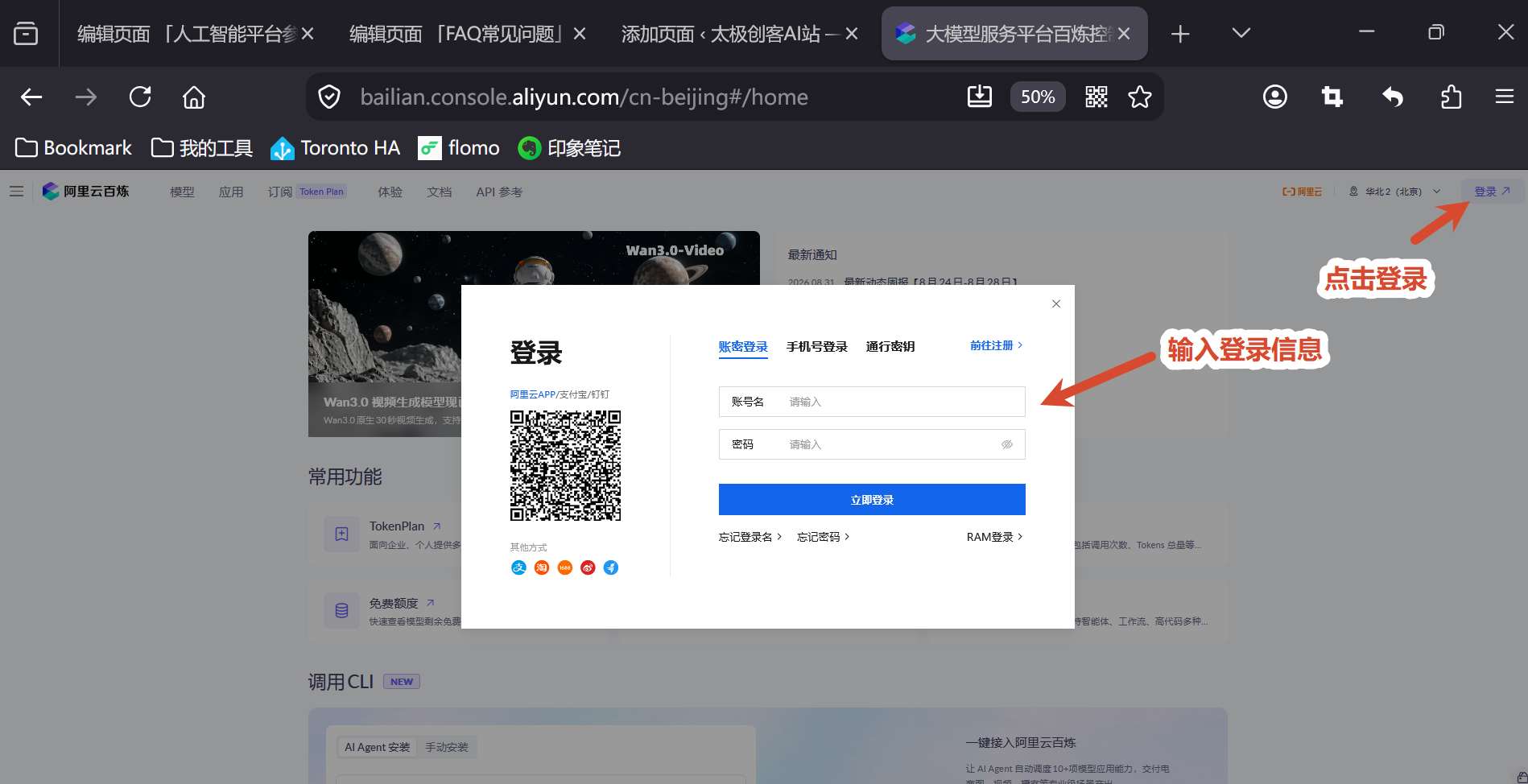The height and width of the screenshot is (784, 1528).
Task: Open the 订阅 Token Plan menu
Action: pos(307,192)
